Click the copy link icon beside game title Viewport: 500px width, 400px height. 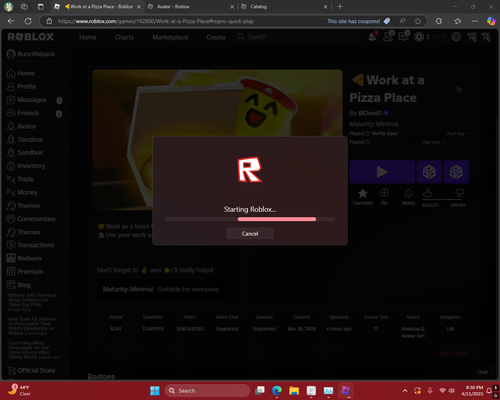(459, 89)
